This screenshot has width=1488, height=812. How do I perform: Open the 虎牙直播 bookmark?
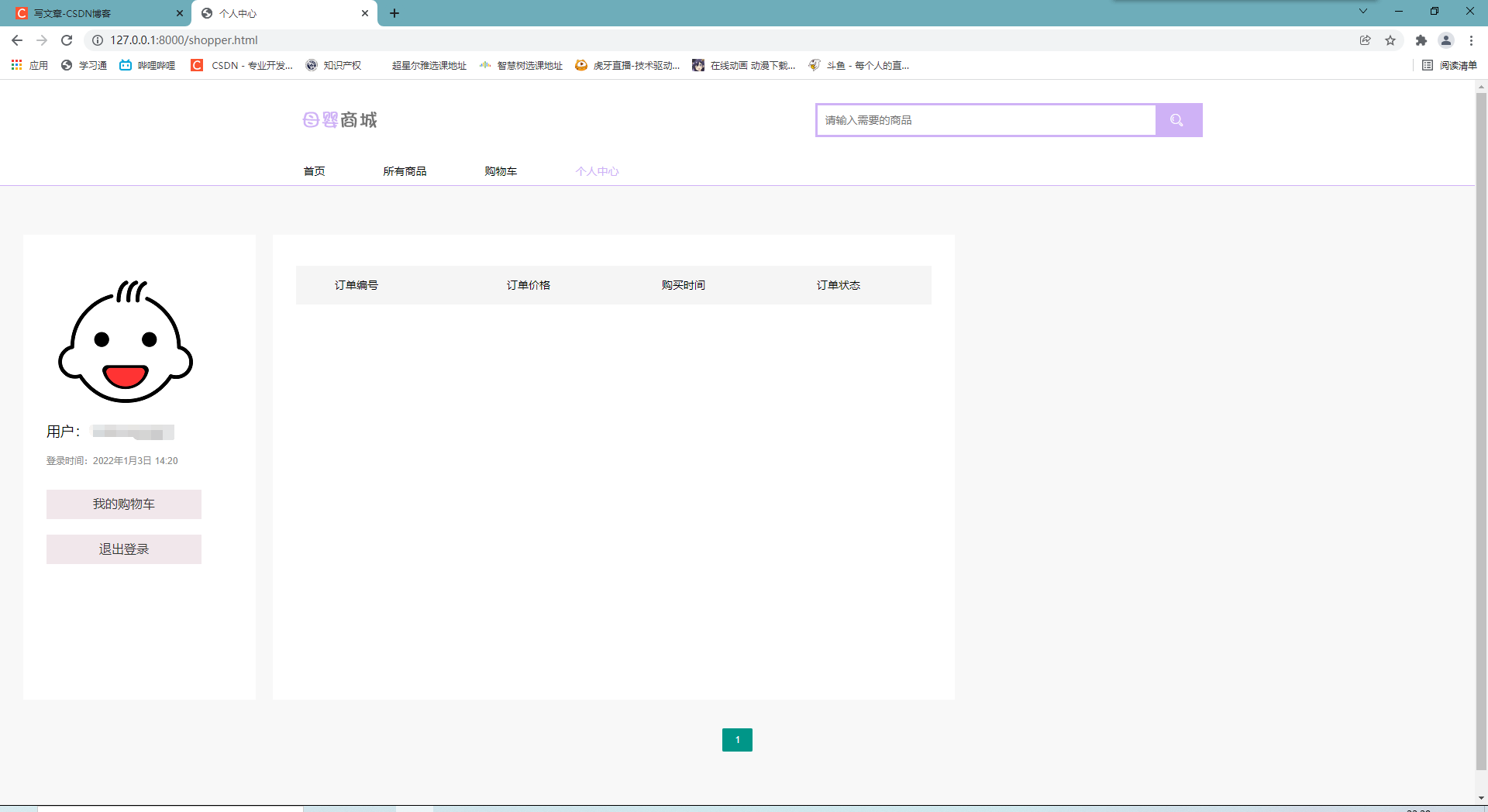point(626,65)
